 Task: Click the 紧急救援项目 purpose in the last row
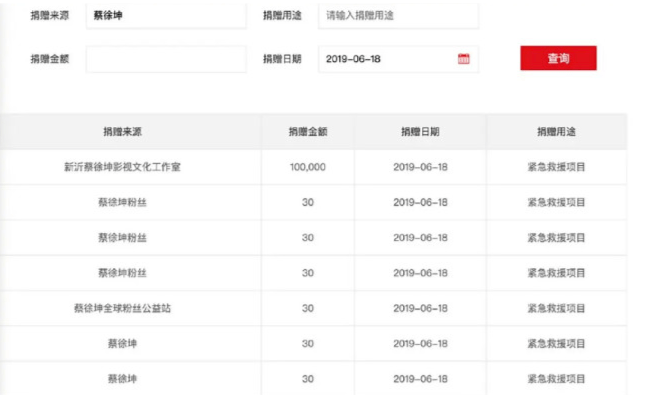point(556,379)
